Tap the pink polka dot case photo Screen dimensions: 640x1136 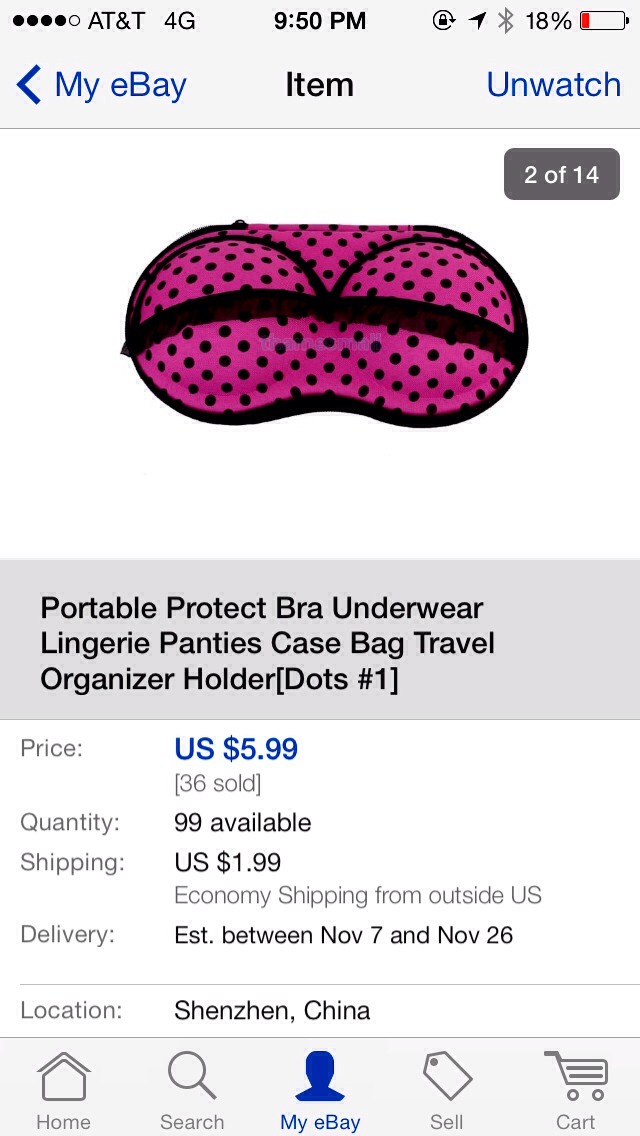(326, 324)
